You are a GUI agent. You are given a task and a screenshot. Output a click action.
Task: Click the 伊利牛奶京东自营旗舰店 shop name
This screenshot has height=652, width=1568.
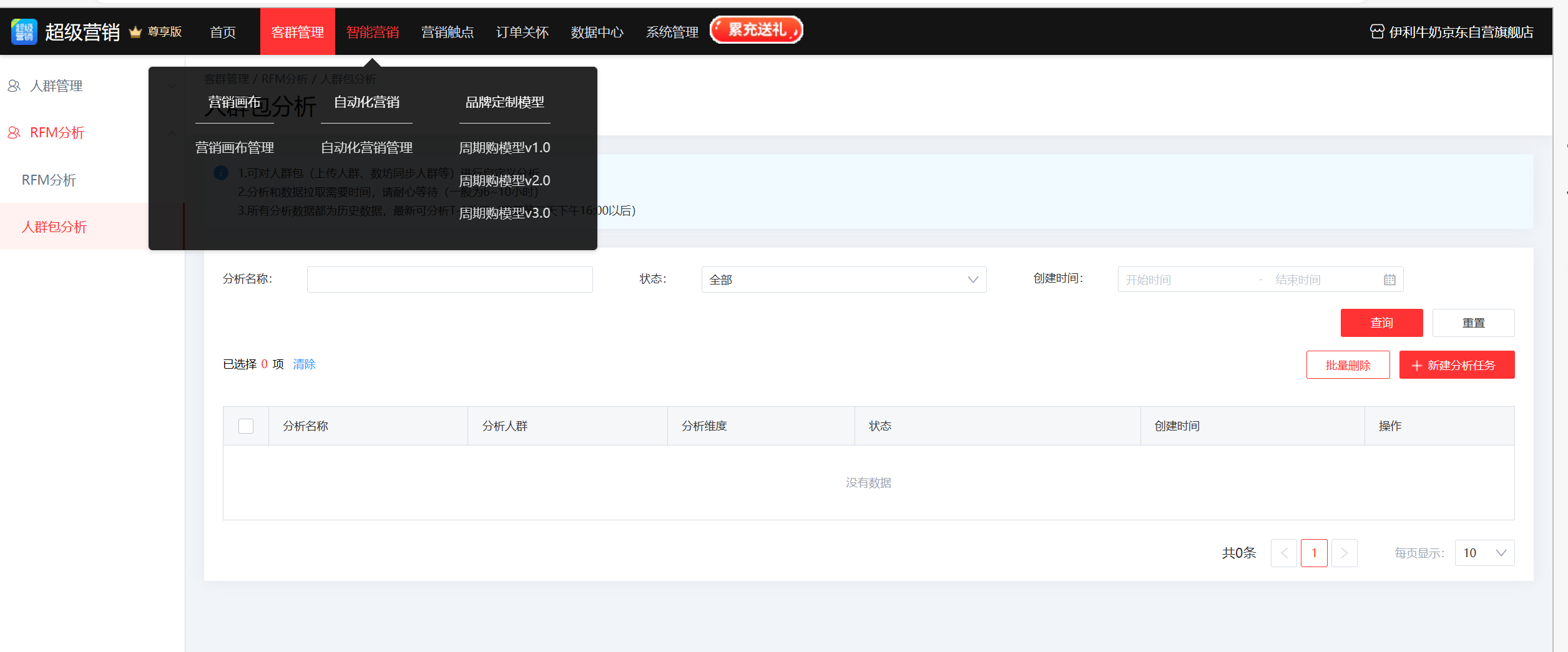pyautogui.click(x=1461, y=32)
